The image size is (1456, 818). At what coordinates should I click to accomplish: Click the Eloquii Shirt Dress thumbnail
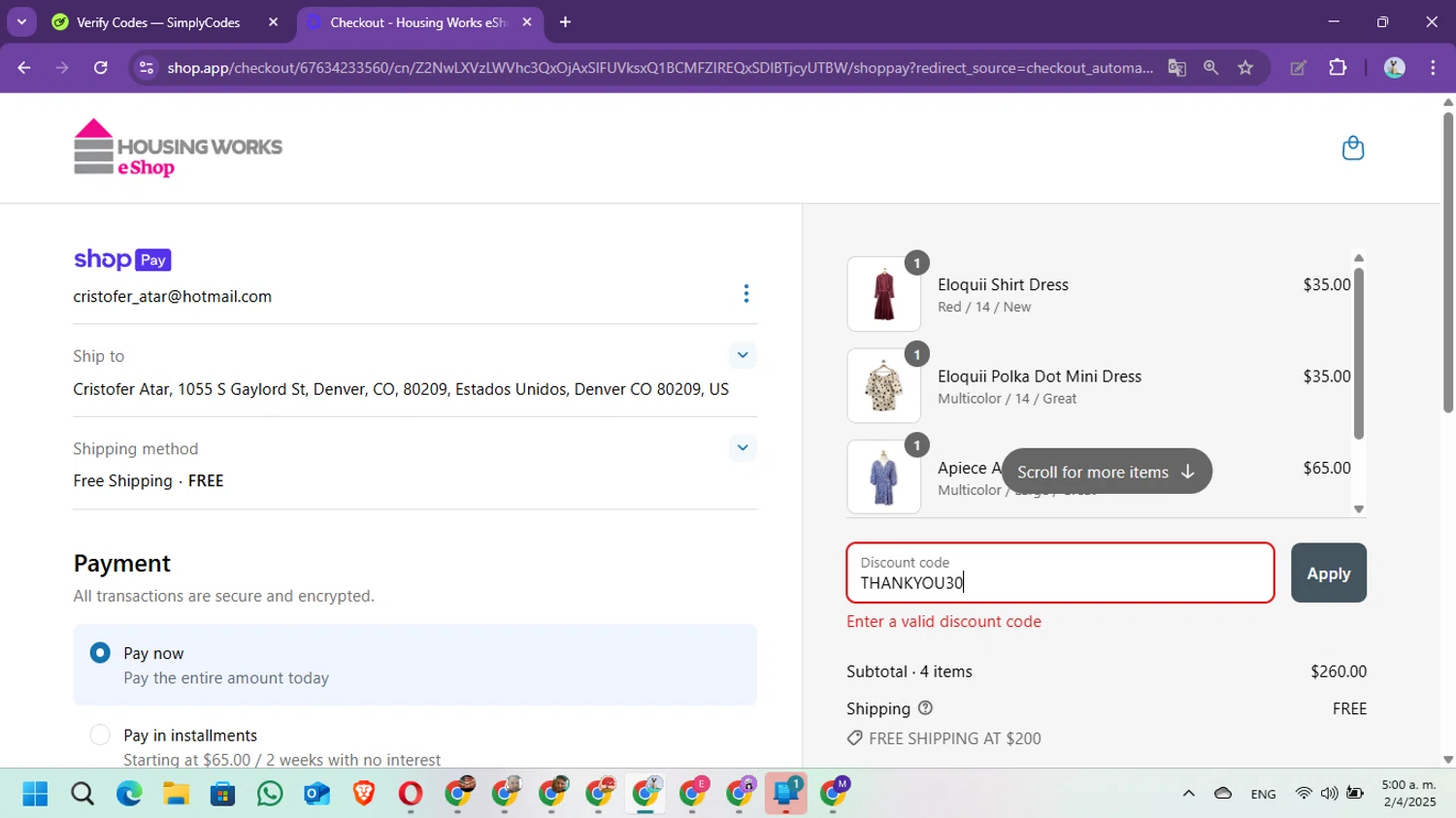(883, 294)
